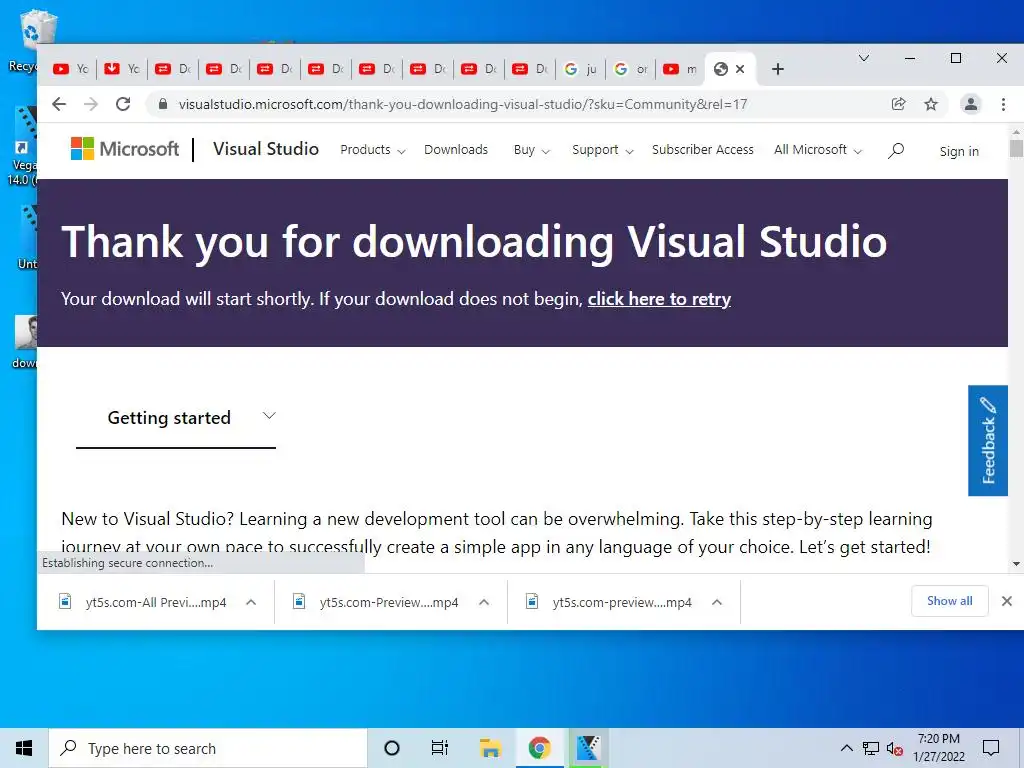
Task: Show hidden system tray icons
Action: click(846, 748)
